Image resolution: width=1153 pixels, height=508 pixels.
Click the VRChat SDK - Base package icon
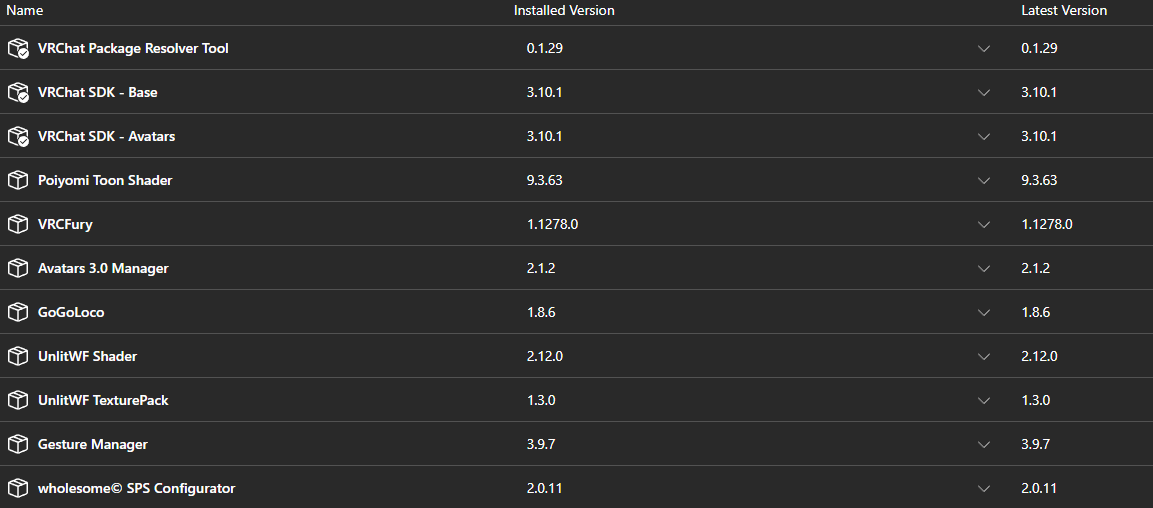click(x=18, y=93)
